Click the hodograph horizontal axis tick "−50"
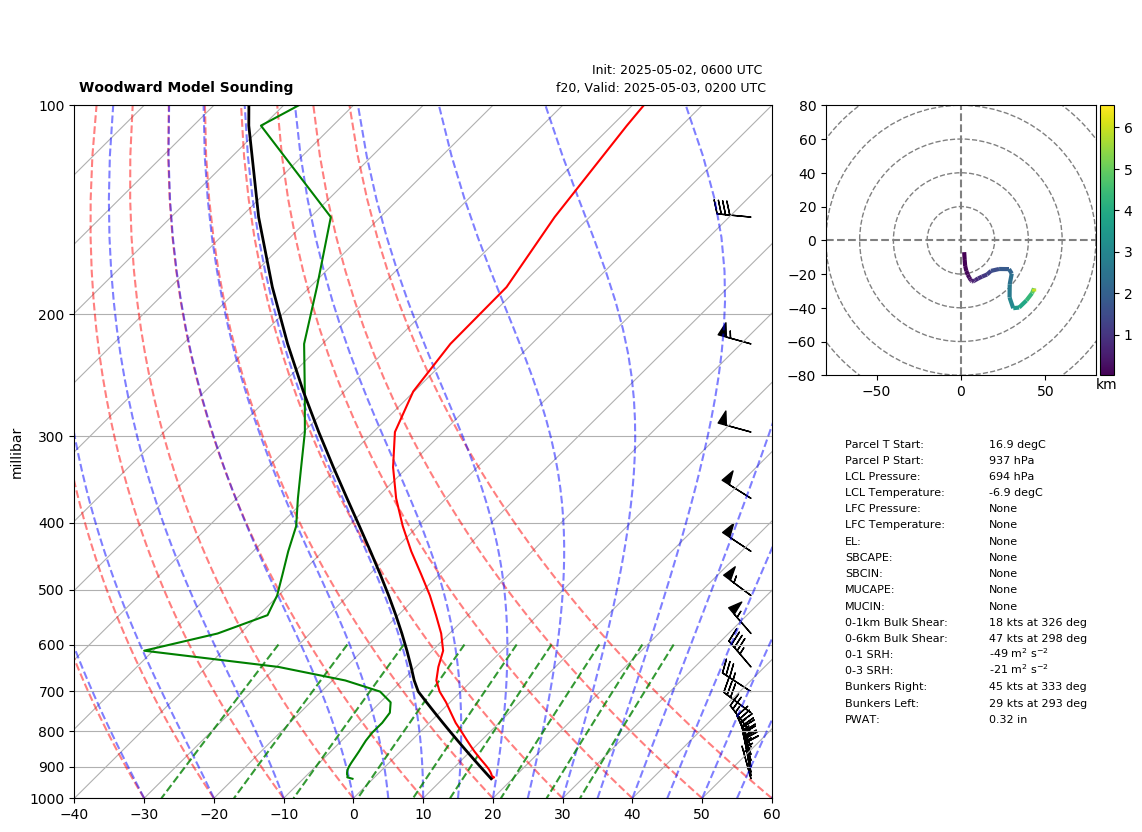Image resolution: width=1142 pixels, height=832 pixels. click(876, 391)
